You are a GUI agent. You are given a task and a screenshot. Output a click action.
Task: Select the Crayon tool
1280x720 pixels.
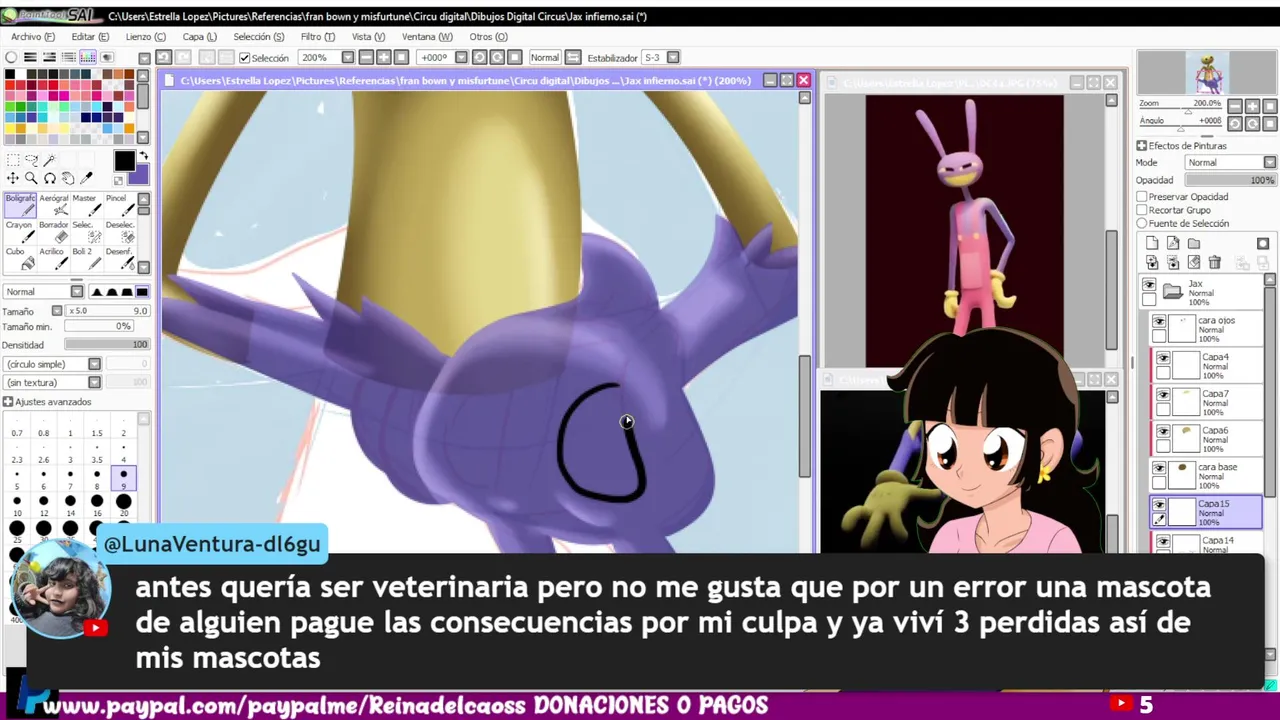tap(20, 232)
